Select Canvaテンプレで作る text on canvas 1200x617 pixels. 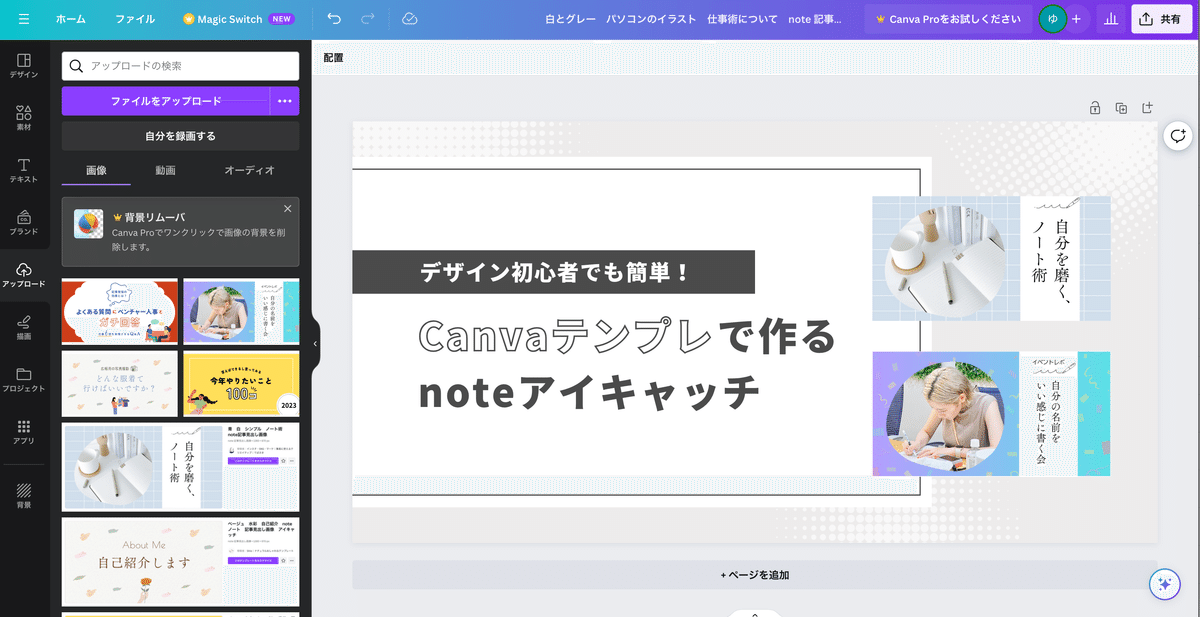click(627, 337)
